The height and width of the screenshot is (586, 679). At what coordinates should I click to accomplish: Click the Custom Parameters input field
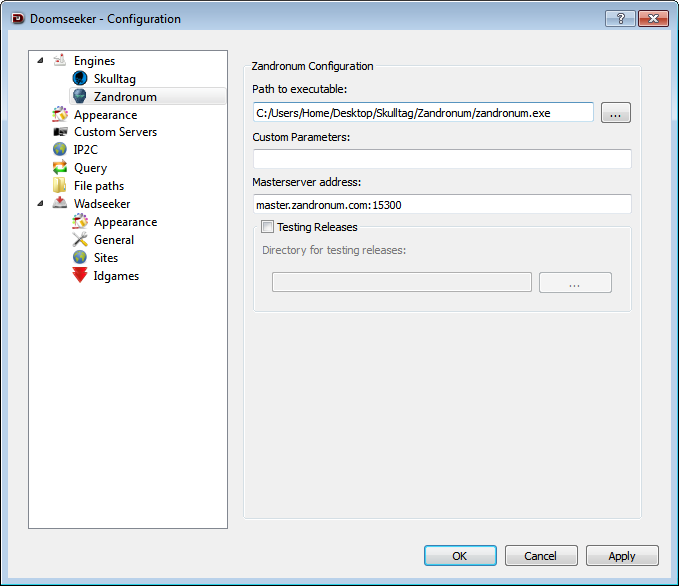click(442, 159)
